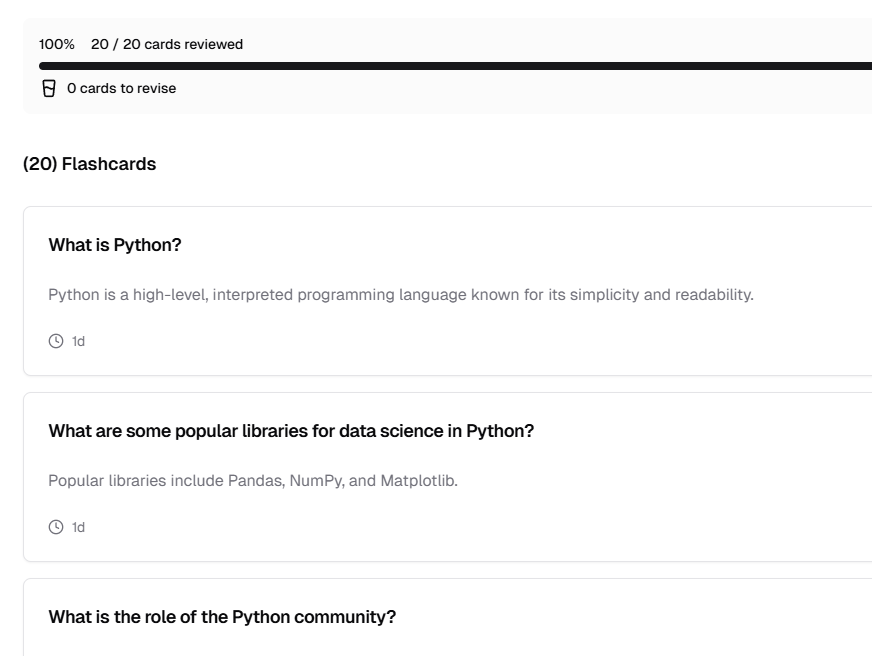Click the 1d interval on the data science card
The width and height of the screenshot is (872, 656).
pyautogui.click(x=78, y=527)
